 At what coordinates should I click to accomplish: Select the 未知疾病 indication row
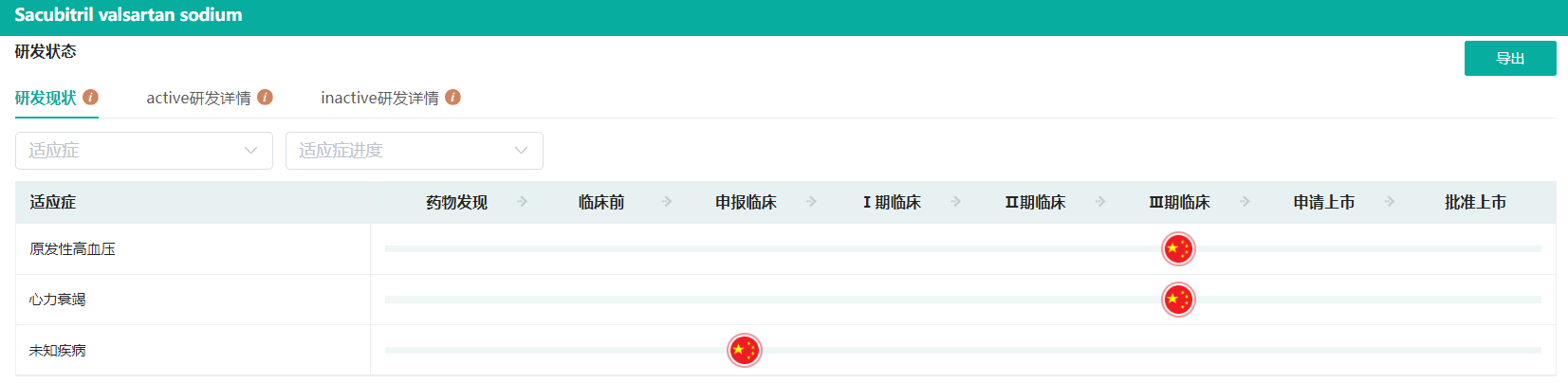pos(785,350)
